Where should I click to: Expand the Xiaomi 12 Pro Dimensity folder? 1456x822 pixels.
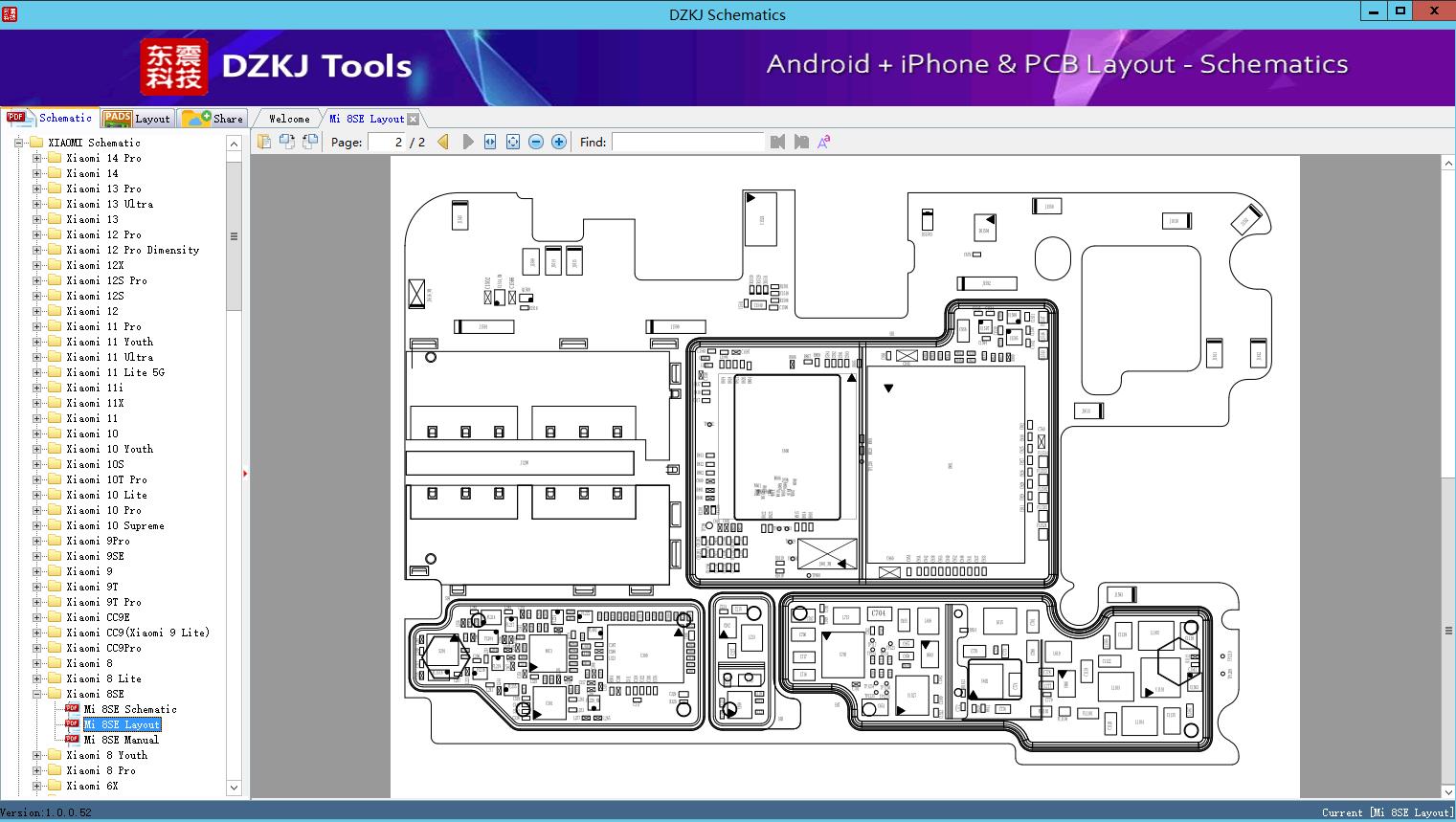(x=36, y=250)
